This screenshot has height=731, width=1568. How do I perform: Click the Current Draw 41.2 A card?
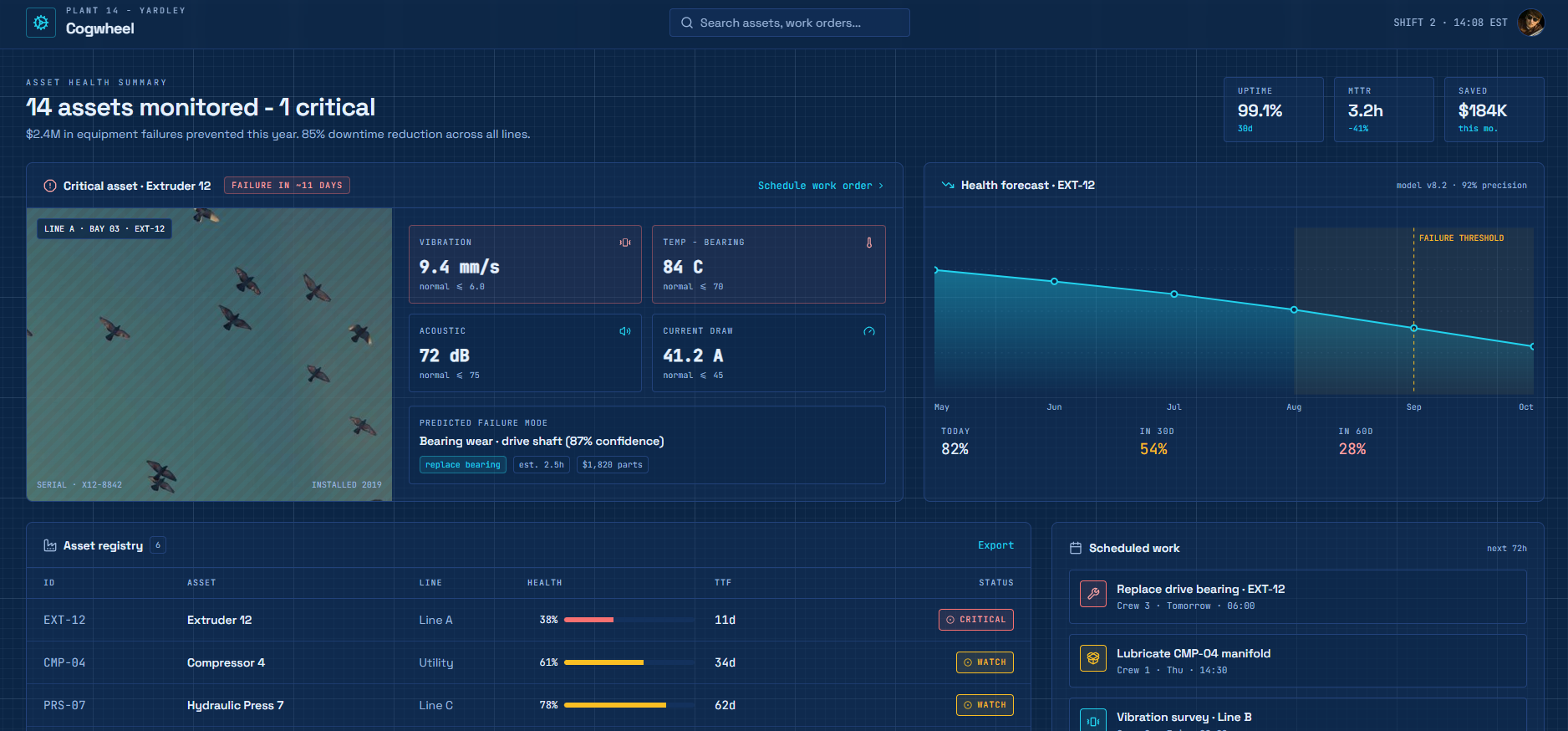(x=769, y=353)
